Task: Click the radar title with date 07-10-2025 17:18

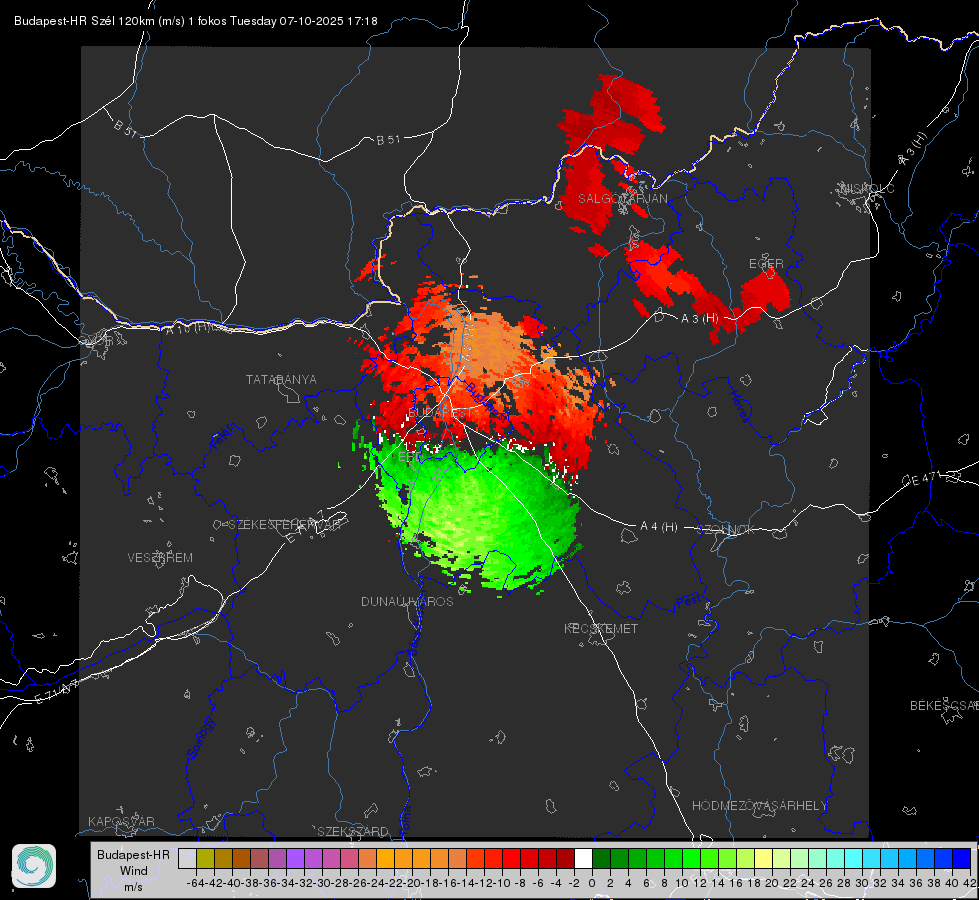Action: click(195, 21)
